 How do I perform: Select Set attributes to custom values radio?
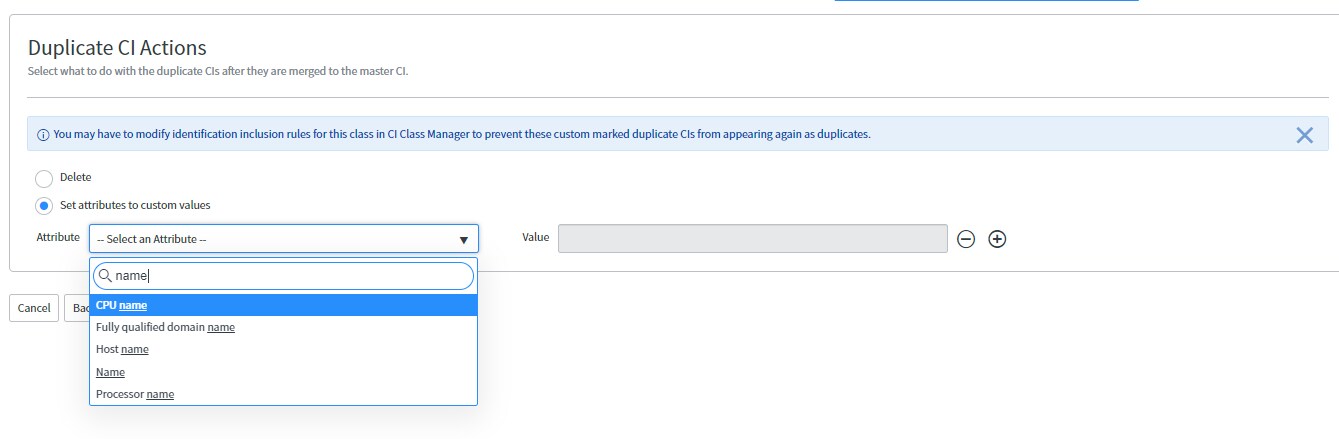[44, 206]
